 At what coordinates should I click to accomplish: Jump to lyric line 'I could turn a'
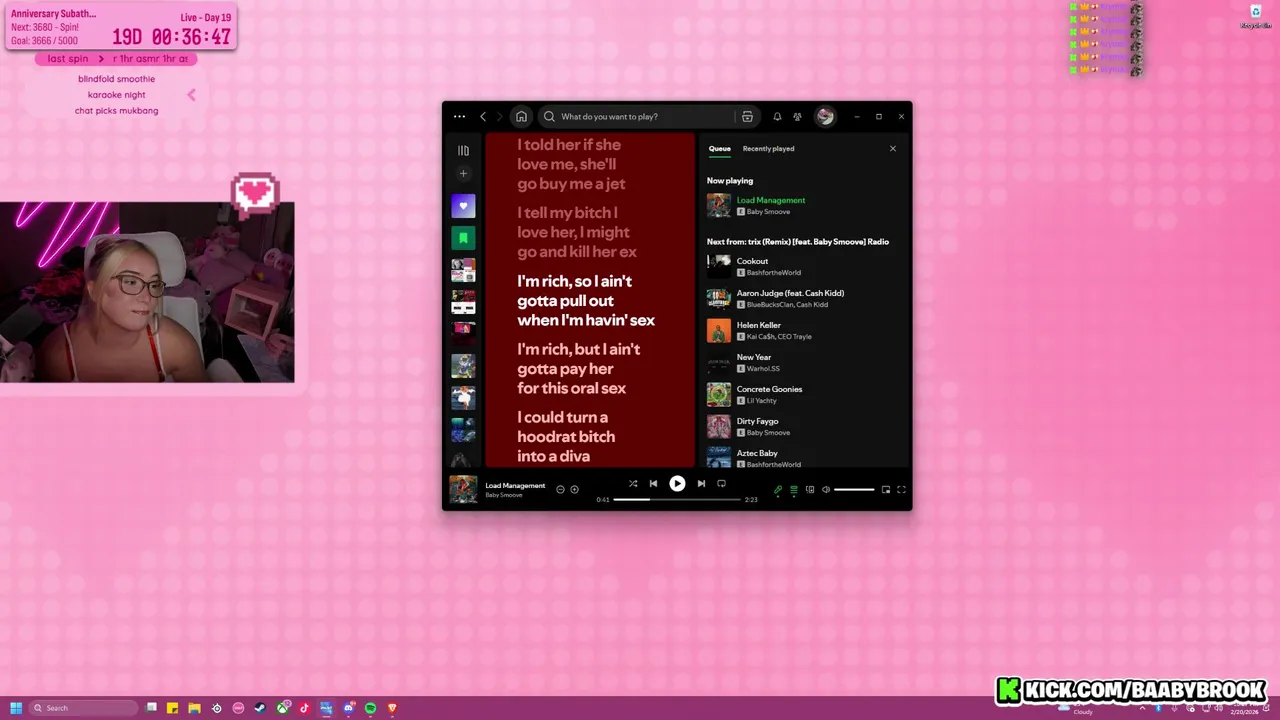(x=562, y=417)
